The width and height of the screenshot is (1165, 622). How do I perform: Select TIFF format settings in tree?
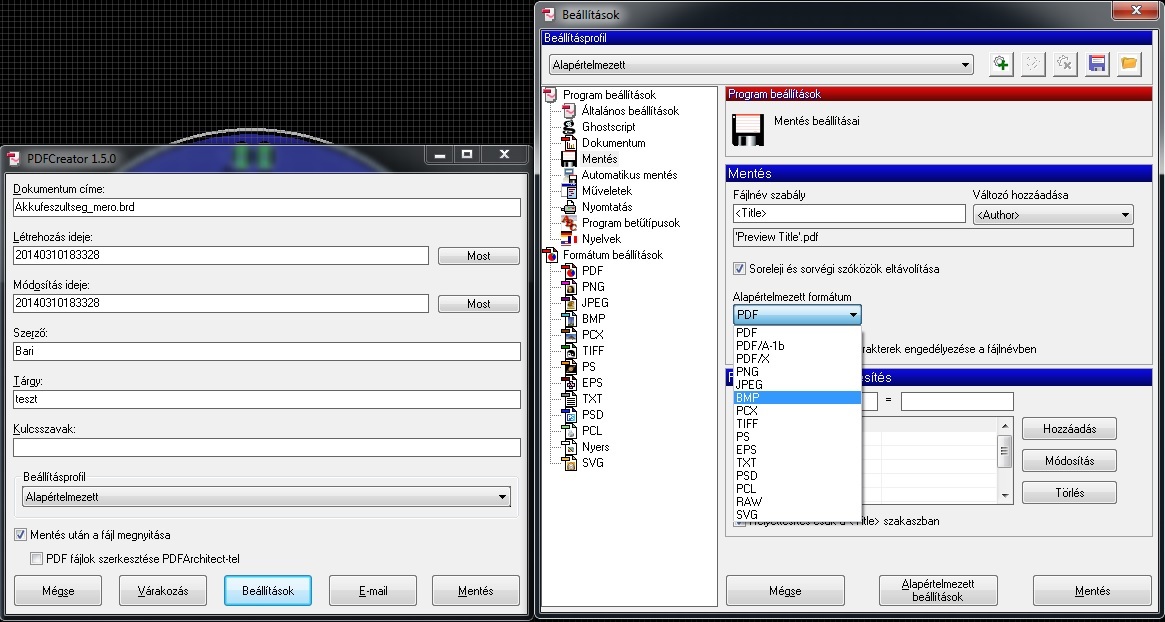593,351
